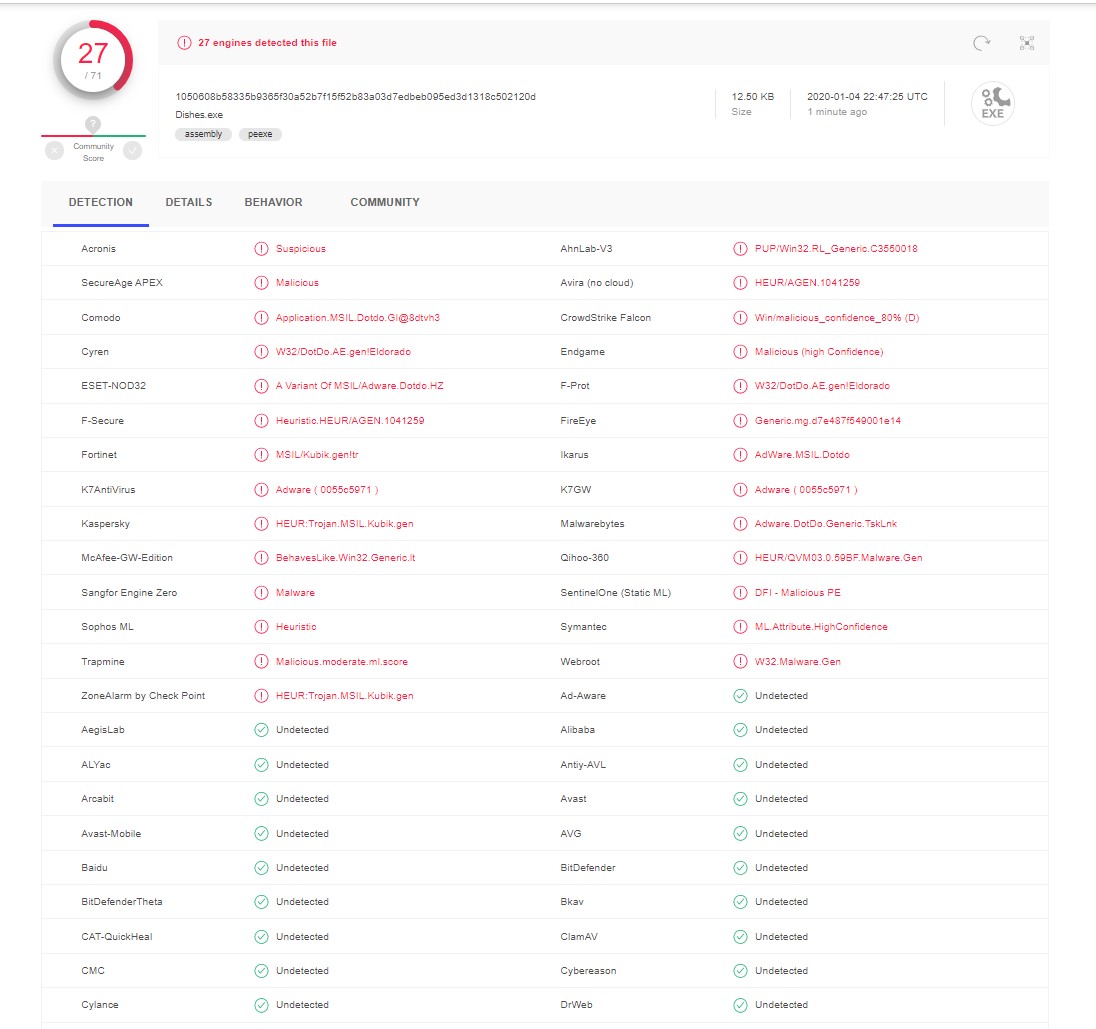Click the green check icon for Avast
Image resolution: width=1096 pixels, height=1029 pixels.
(x=740, y=798)
